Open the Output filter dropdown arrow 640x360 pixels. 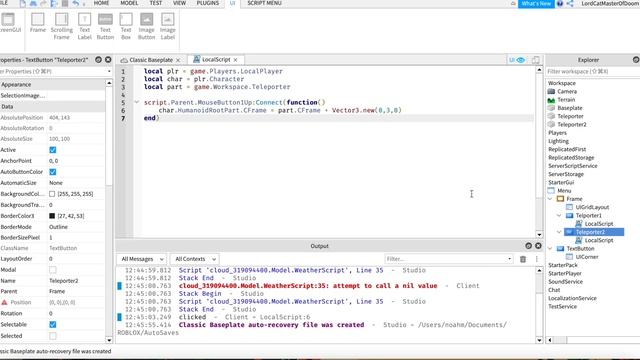(509, 259)
